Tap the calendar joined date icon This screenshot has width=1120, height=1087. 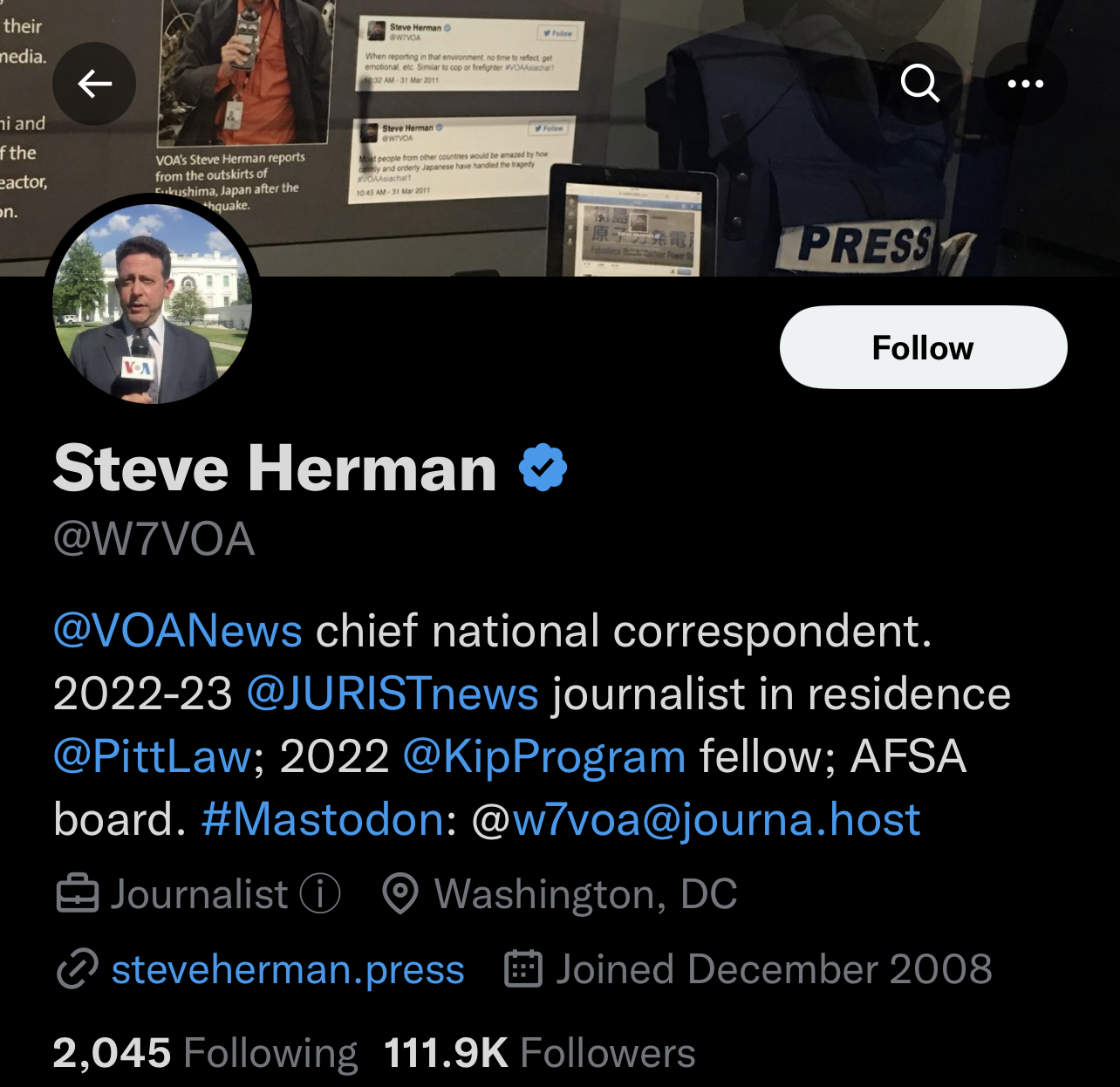[523, 969]
